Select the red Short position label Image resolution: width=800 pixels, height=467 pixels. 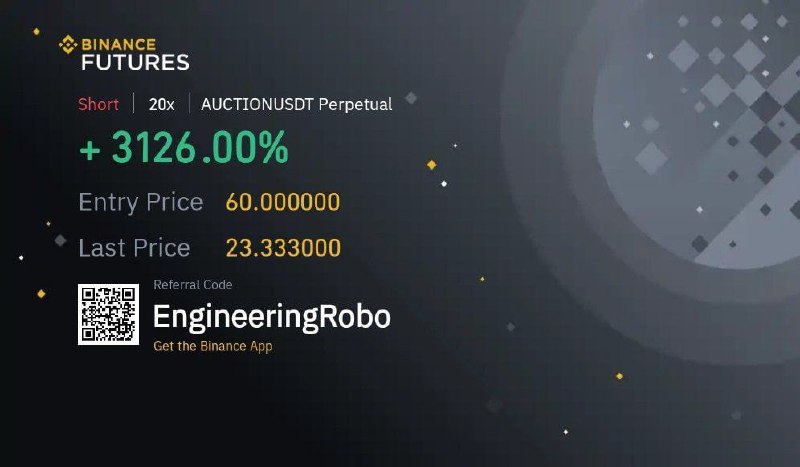click(98, 104)
